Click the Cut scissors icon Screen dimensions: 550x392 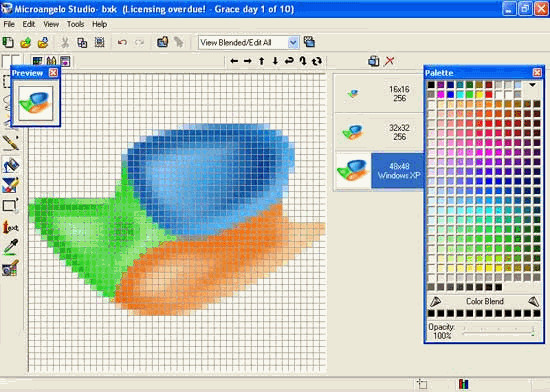65,42
